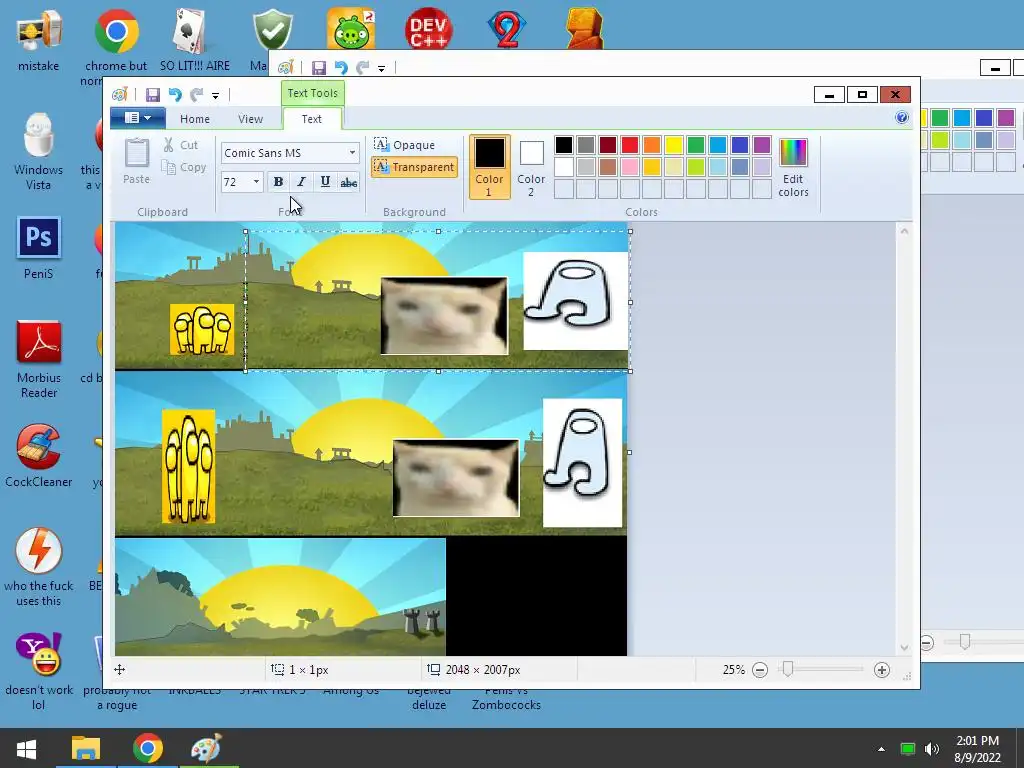Pick the black color swatch
Screen dimensions: 1024x768
coord(564,145)
